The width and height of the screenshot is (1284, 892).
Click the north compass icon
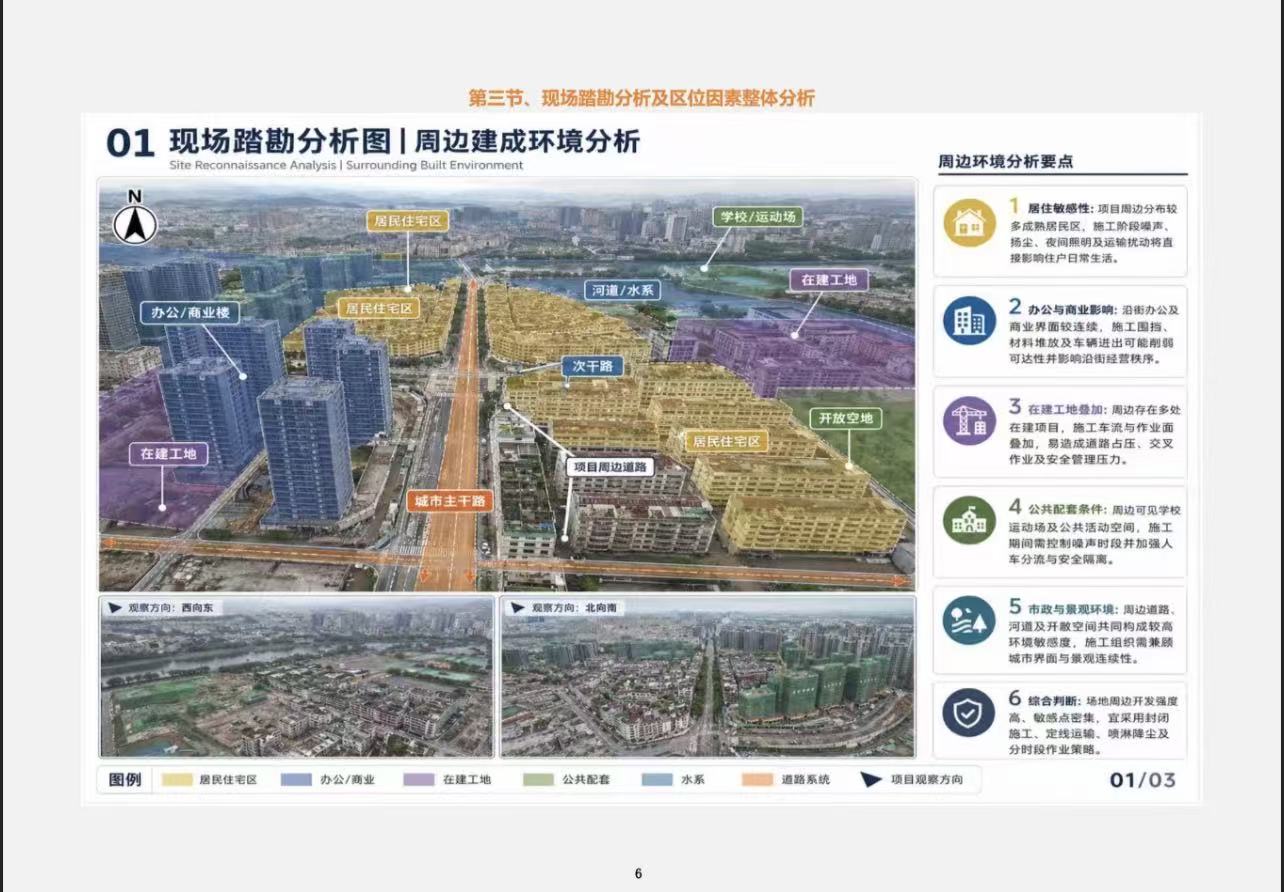coord(134,218)
